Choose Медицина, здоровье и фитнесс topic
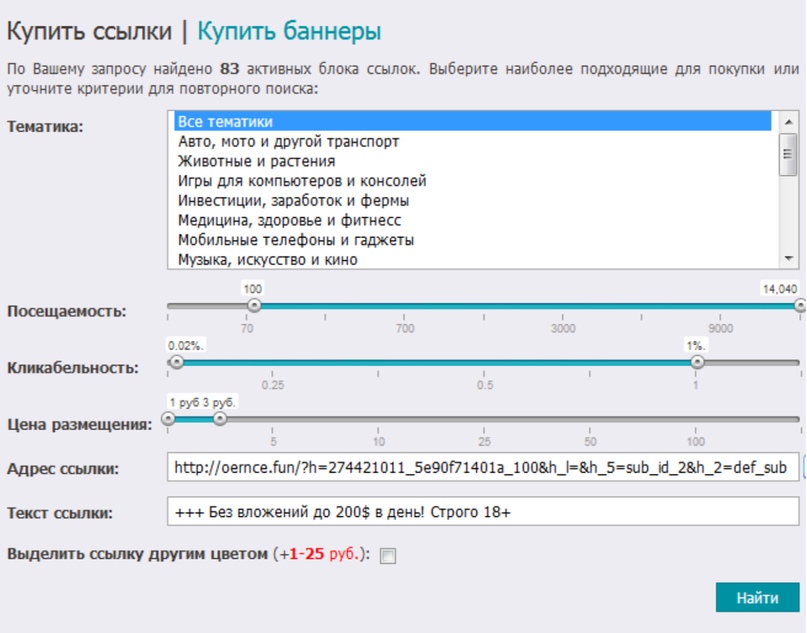807x633 pixels. (289, 221)
